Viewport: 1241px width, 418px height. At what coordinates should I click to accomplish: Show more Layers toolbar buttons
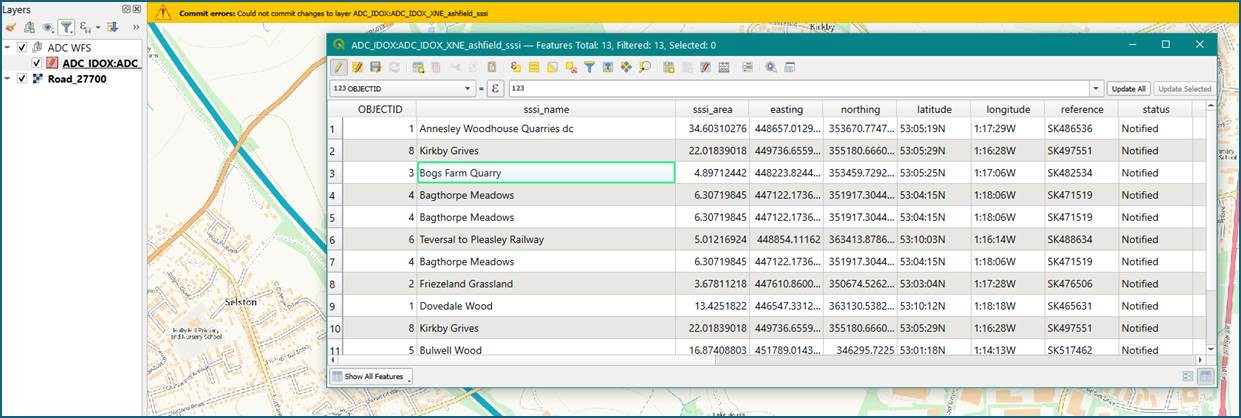(x=135, y=27)
